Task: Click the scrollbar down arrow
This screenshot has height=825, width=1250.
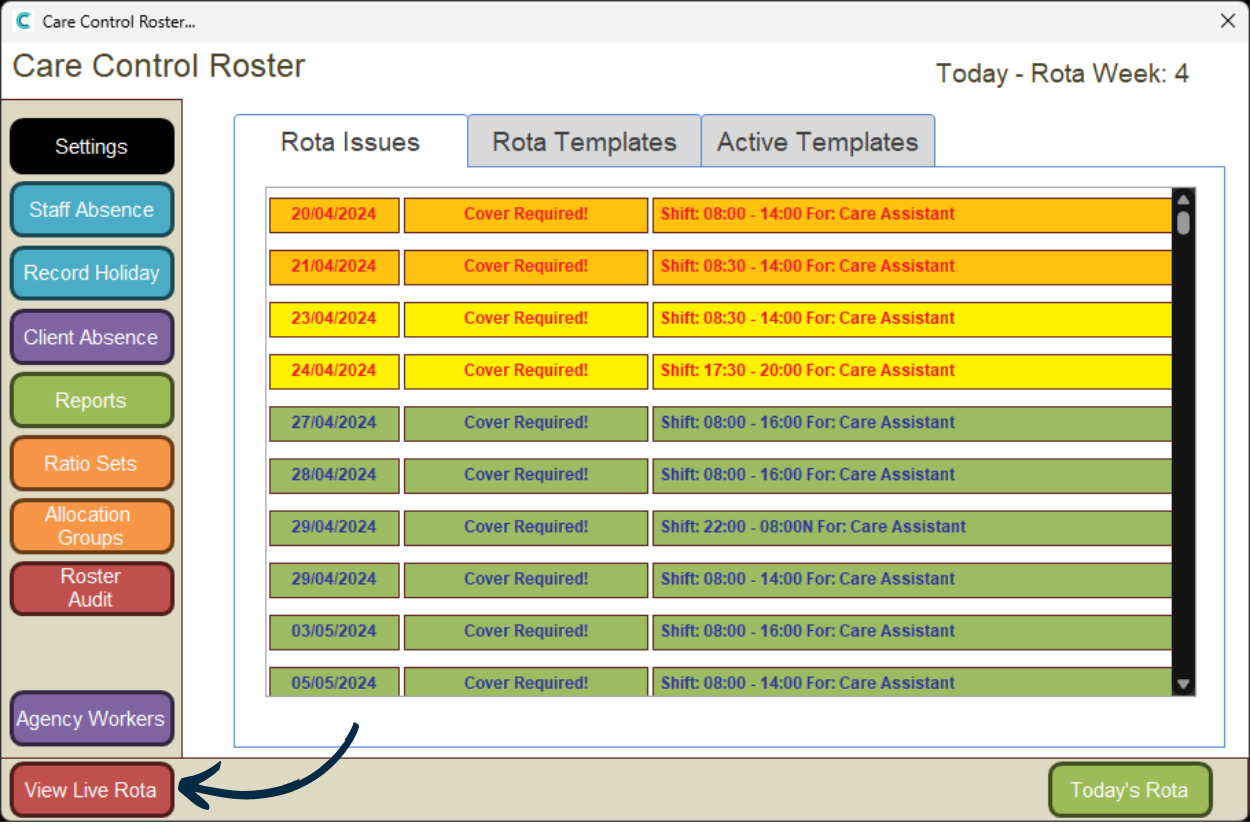Action: (1183, 685)
